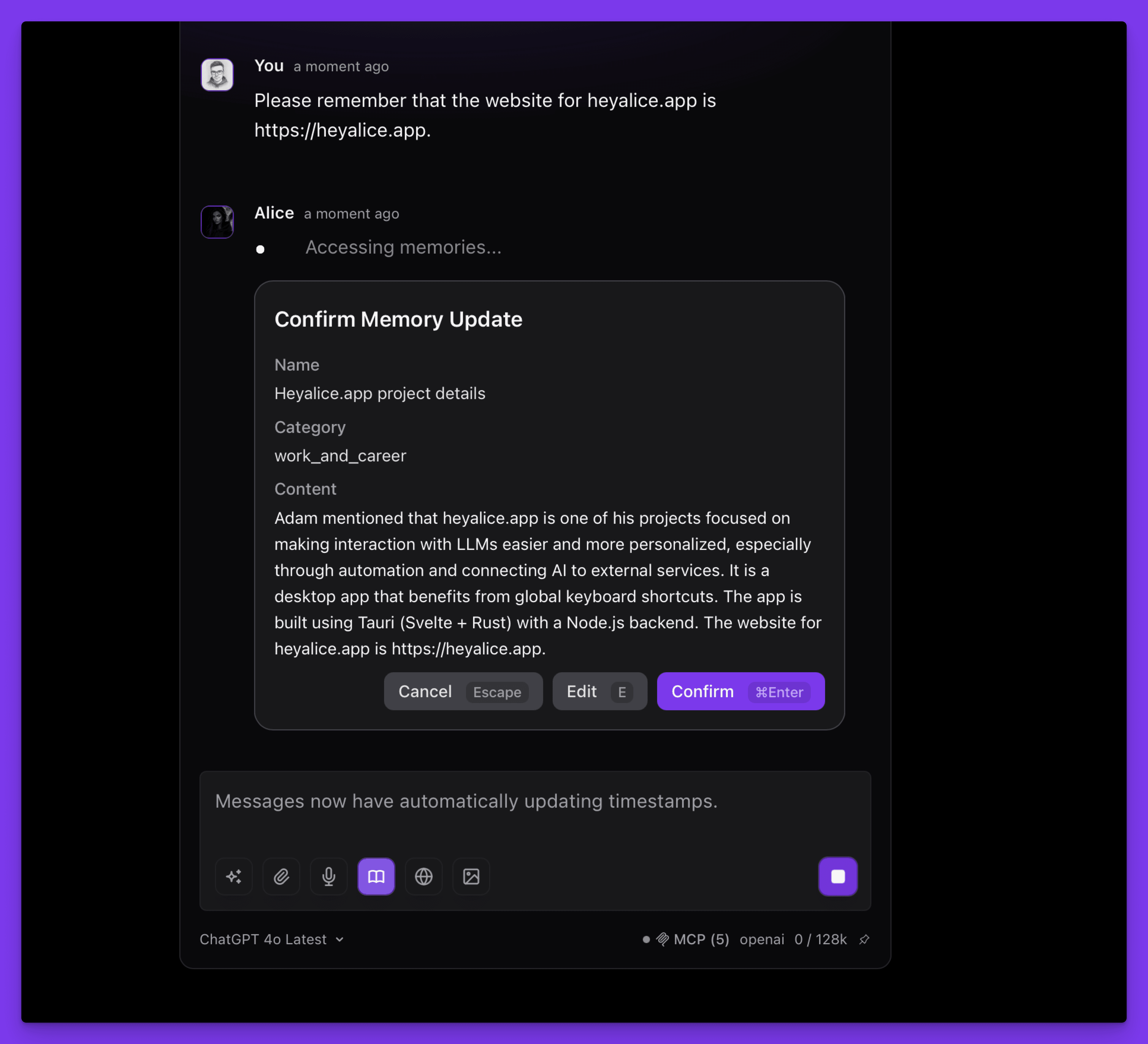Click the 'Heyalice.app project details' name text

[x=380, y=393]
